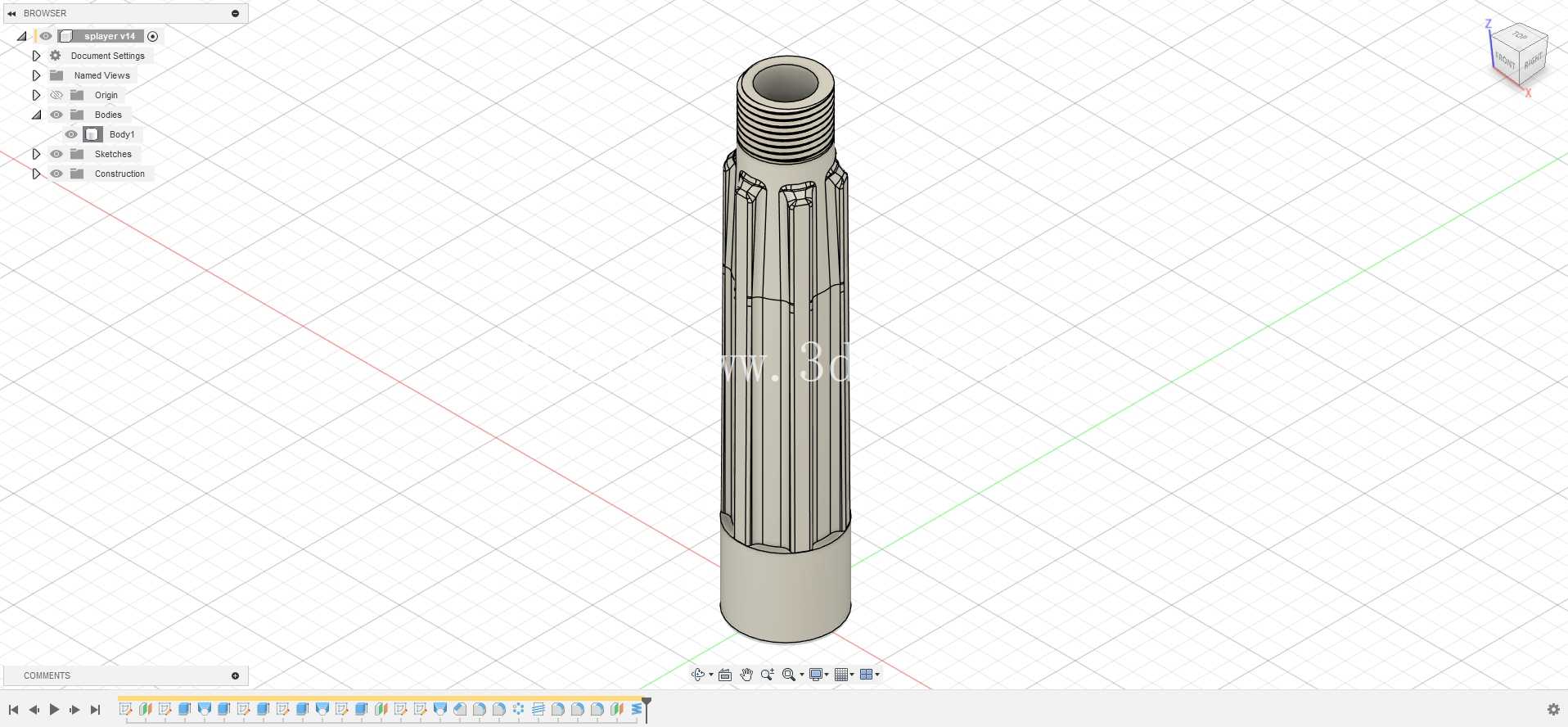Expand Comments panel with round plus button
Screen dimensions: 1568x727
pos(235,675)
